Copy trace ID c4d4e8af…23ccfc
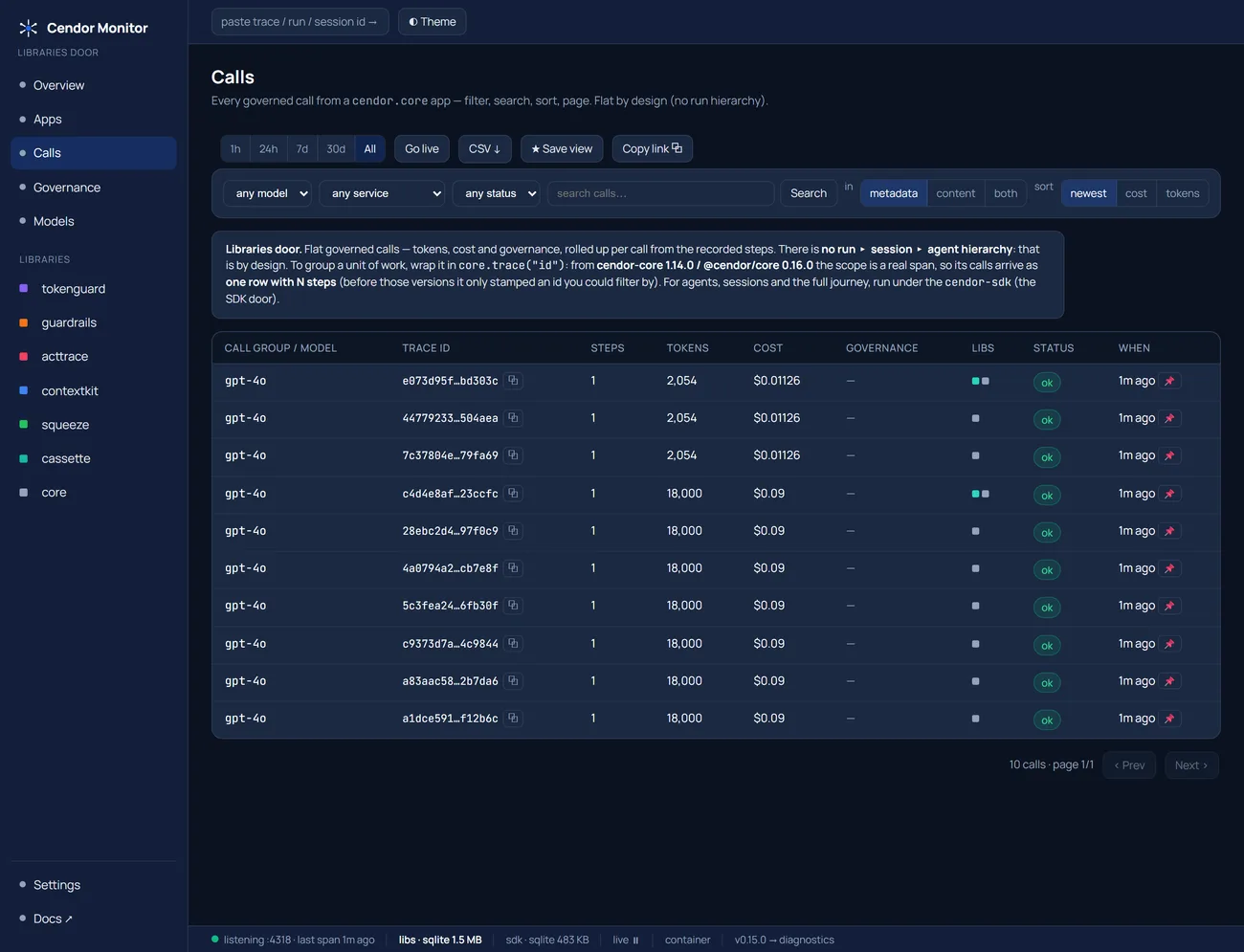1244x952 pixels. point(513,494)
